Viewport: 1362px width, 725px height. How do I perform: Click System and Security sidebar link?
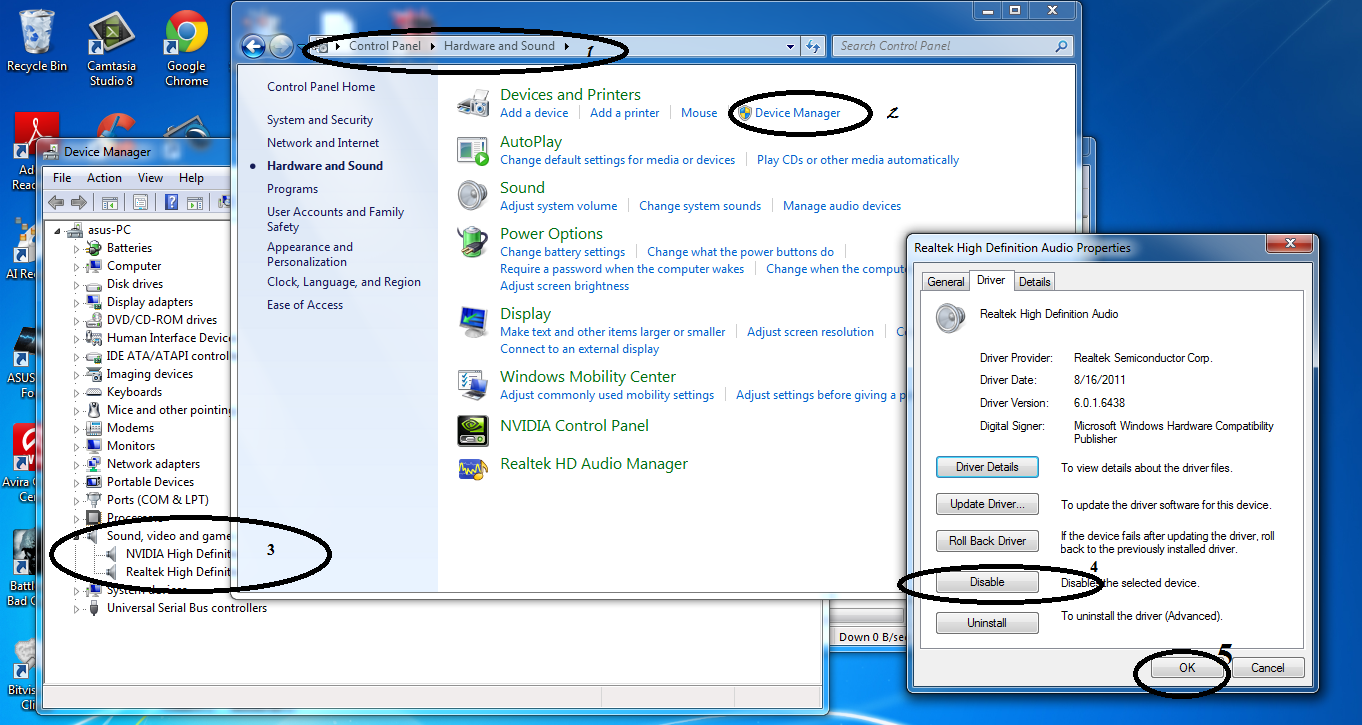(320, 120)
